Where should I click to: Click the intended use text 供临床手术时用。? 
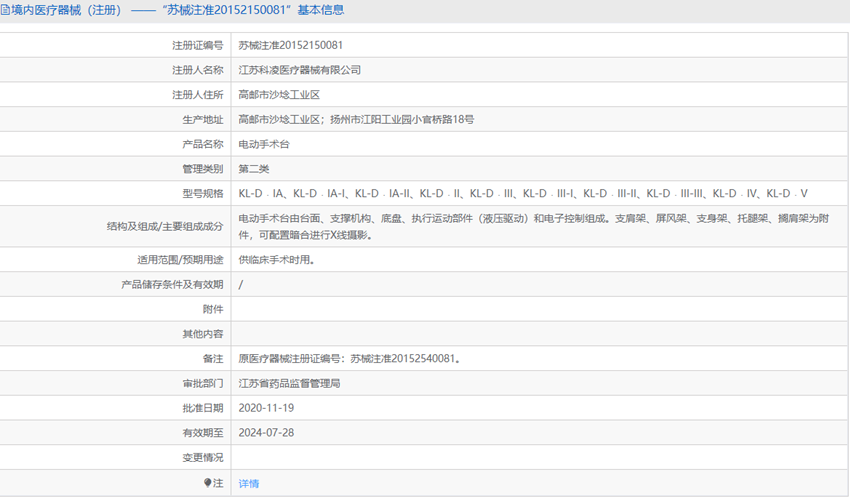[277, 260]
